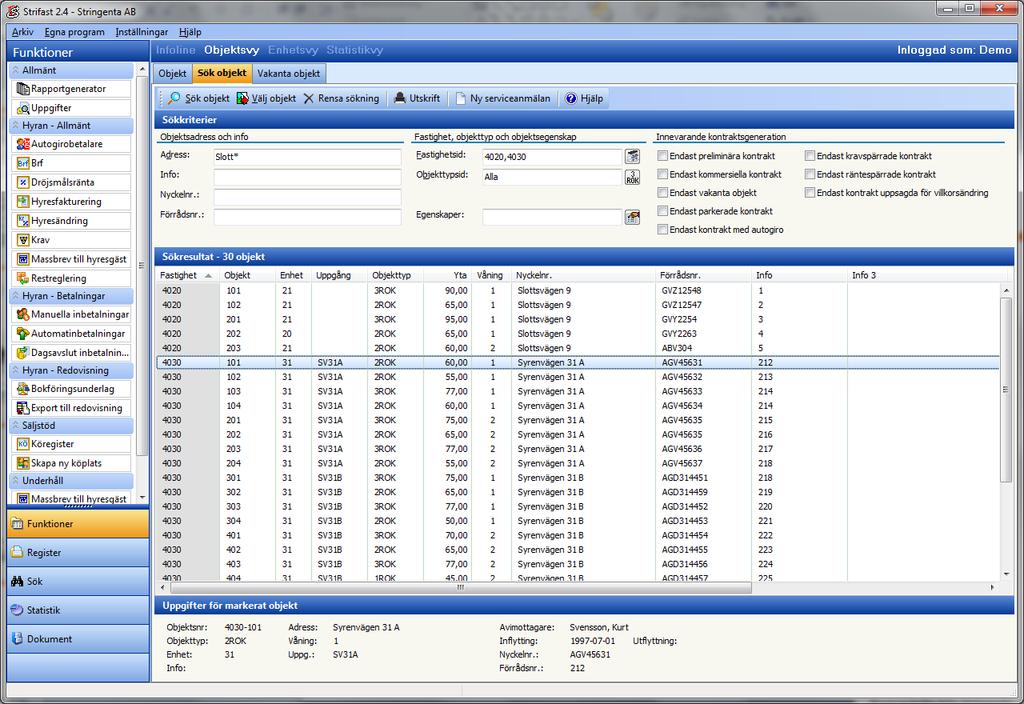Focus the Nyckelnr. search field
This screenshot has height=704, width=1024.
point(308,197)
